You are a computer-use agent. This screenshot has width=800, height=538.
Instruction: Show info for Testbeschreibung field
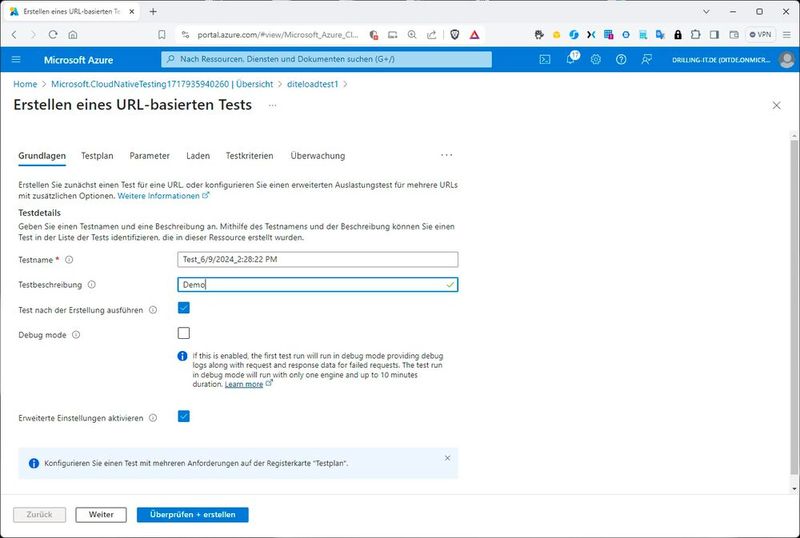(91, 284)
